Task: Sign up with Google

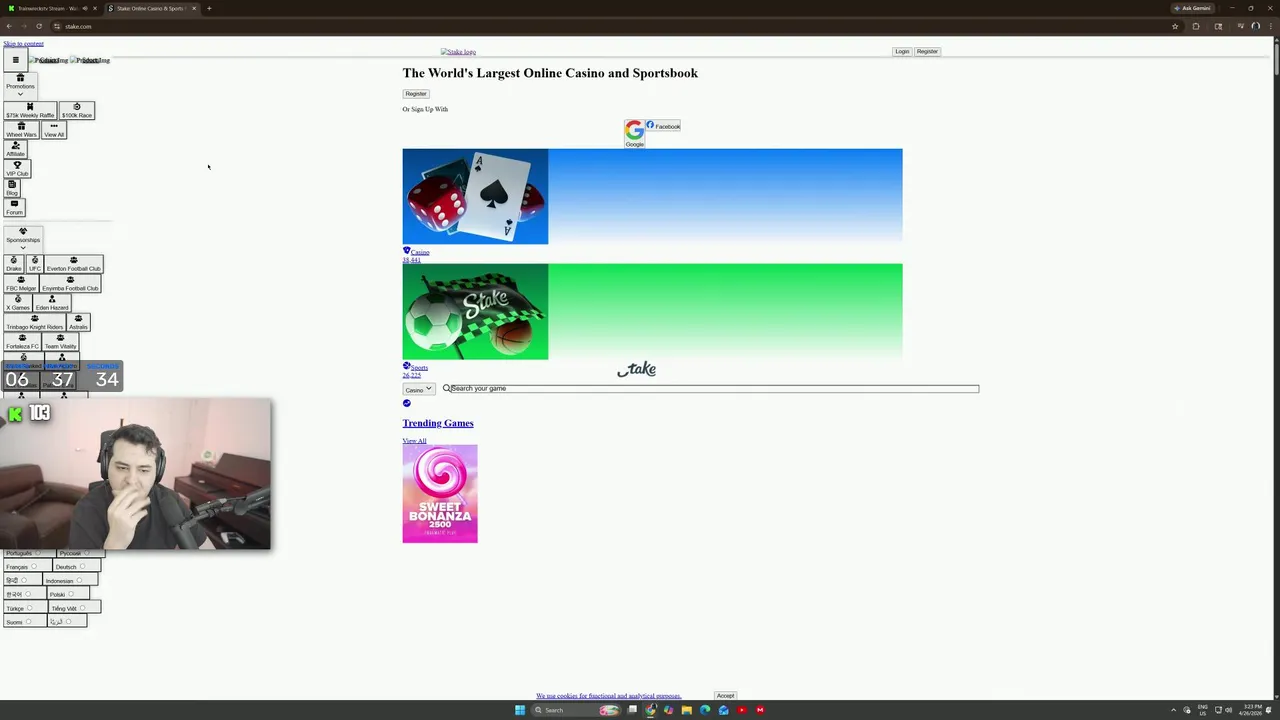Action: [x=634, y=133]
